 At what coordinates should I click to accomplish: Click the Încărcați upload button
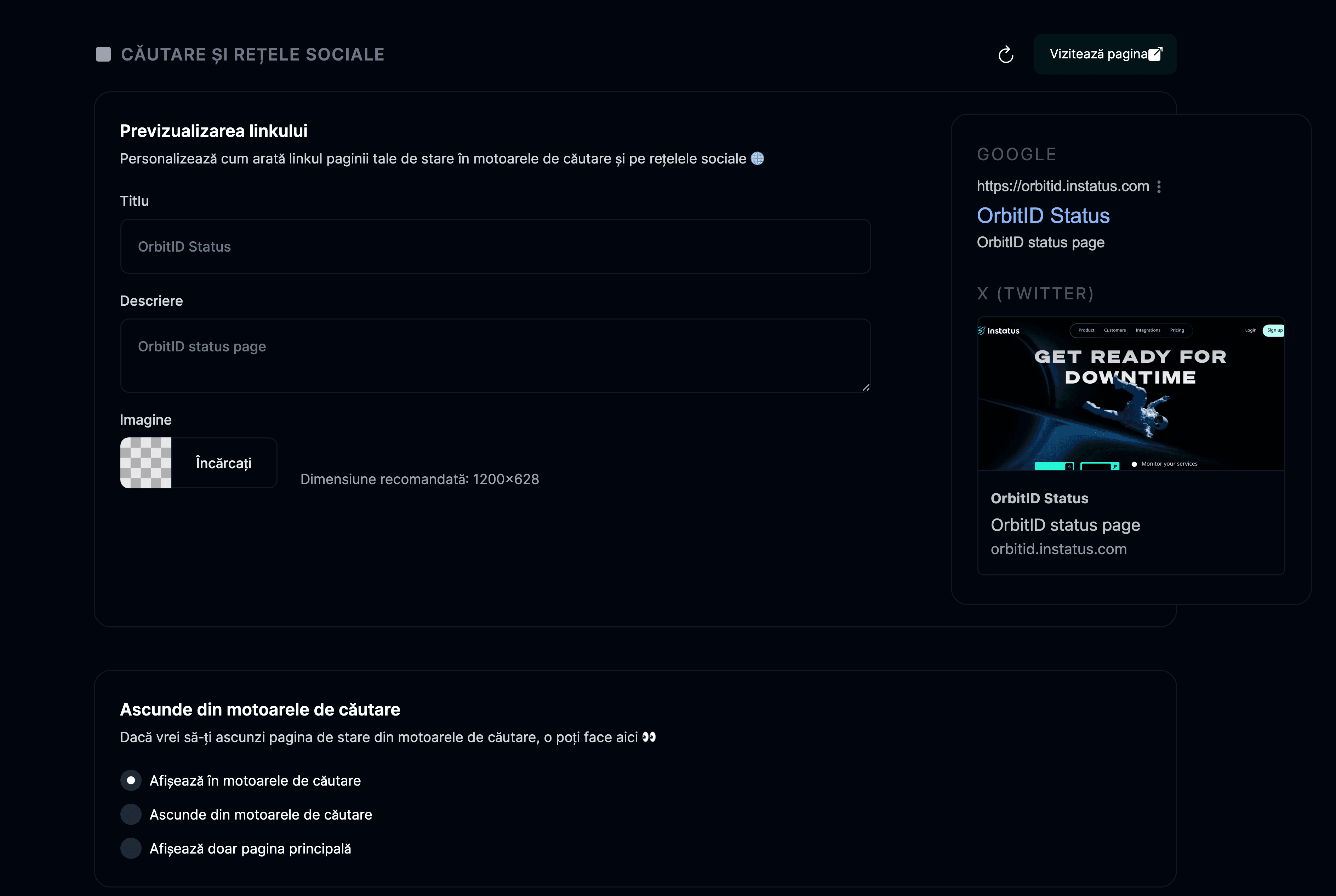click(223, 463)
